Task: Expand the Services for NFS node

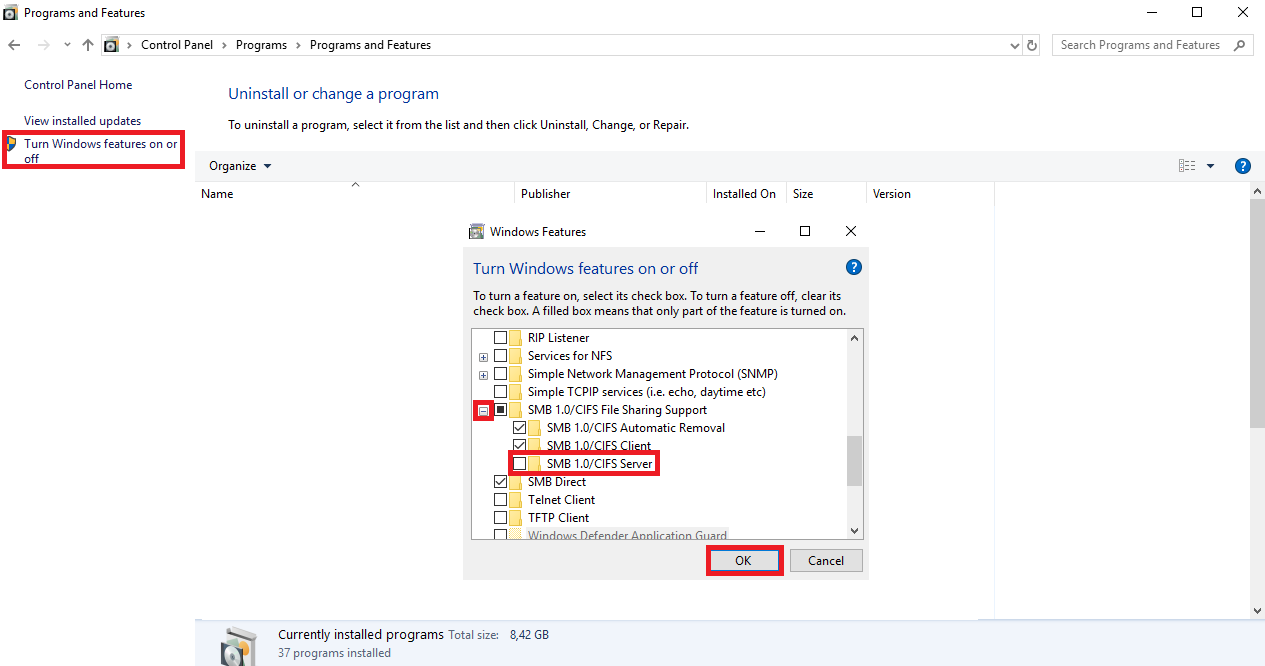Action: (483, 356)
